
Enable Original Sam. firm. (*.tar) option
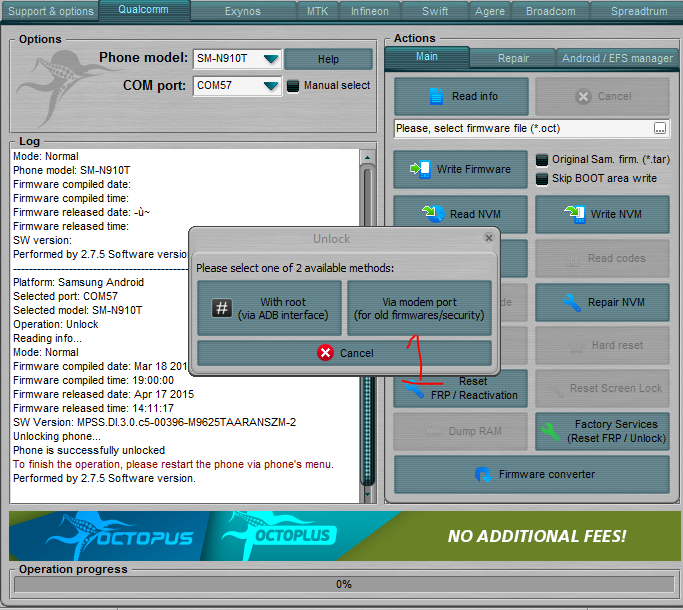pos(541,160)
